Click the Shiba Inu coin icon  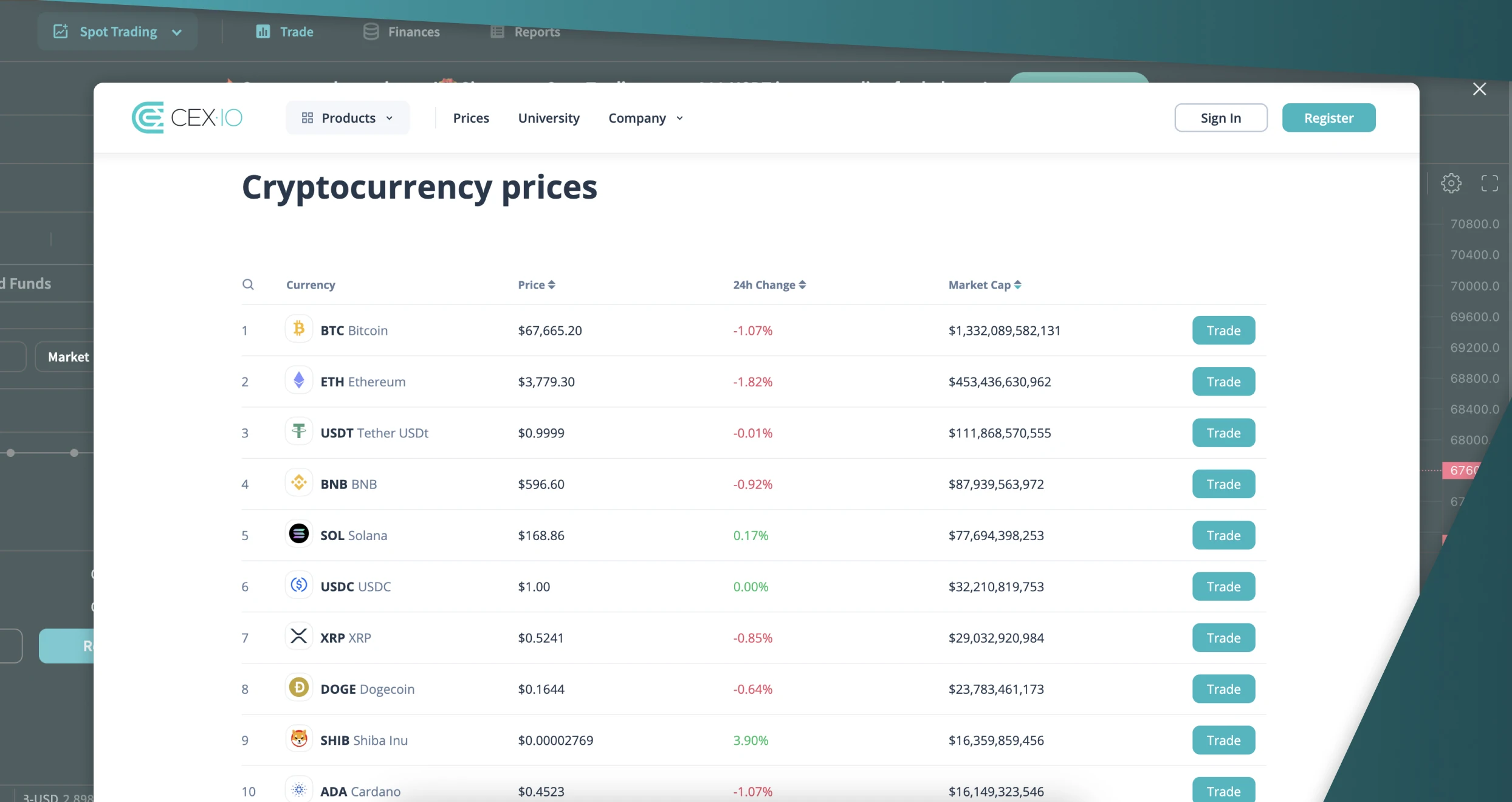[298, 739]
